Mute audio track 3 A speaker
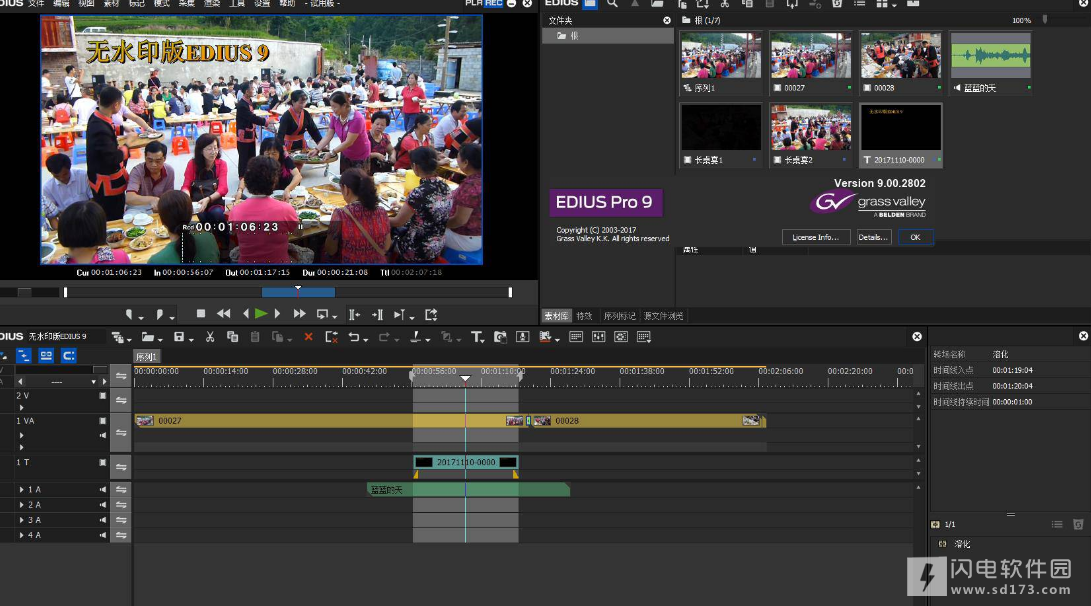Screen dimensions: 1091x606 103,520
